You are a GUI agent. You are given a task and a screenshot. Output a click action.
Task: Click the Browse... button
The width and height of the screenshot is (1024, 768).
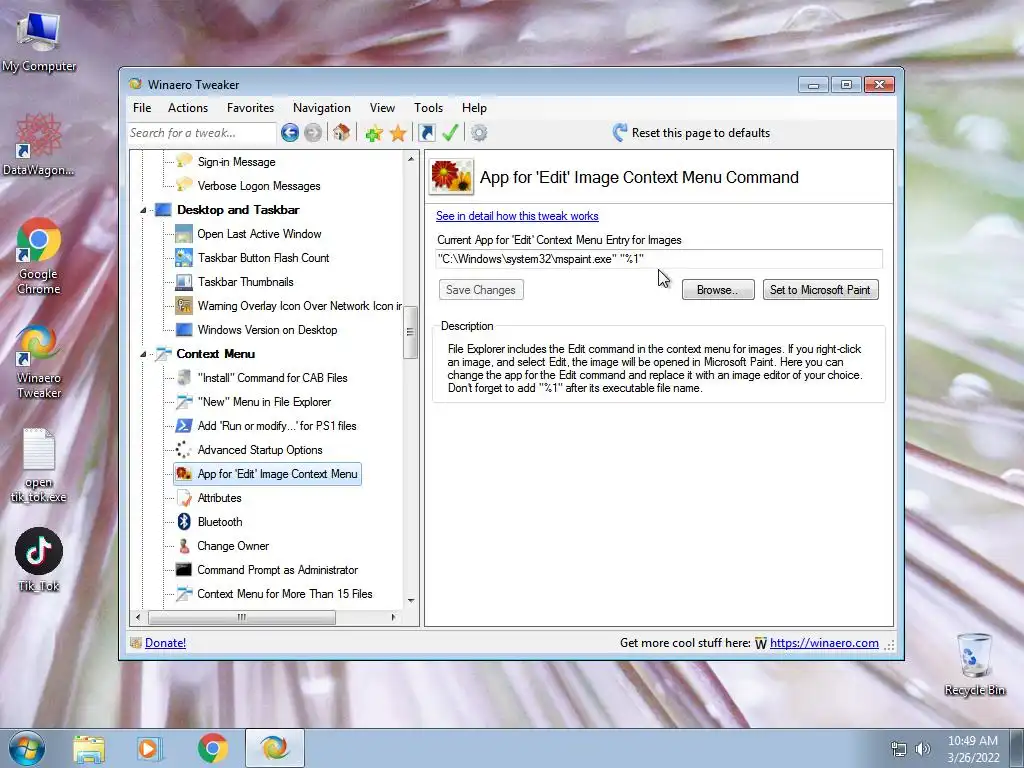pyautogui.click(x=718, y=290)
